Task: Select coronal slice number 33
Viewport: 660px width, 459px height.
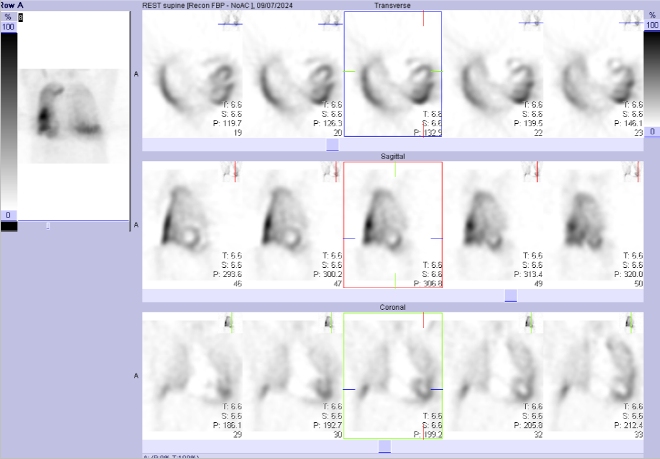Action: tap(593, 376)
